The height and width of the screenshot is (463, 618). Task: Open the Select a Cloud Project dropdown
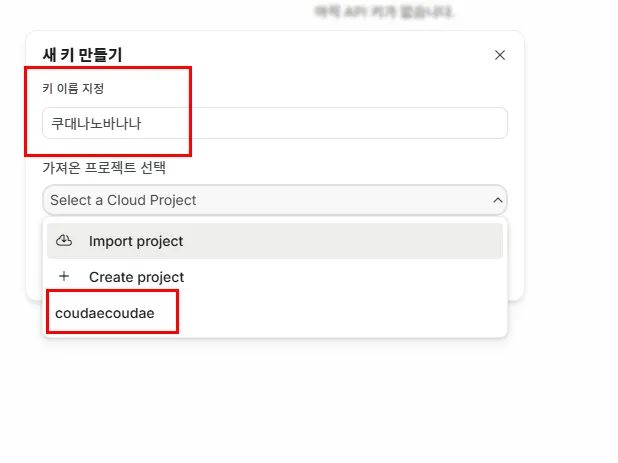[274, 200]
